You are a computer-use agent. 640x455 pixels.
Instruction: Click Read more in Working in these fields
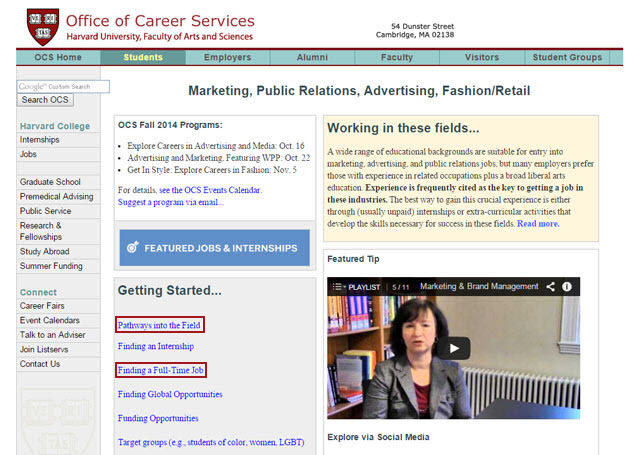coord(538,224)
